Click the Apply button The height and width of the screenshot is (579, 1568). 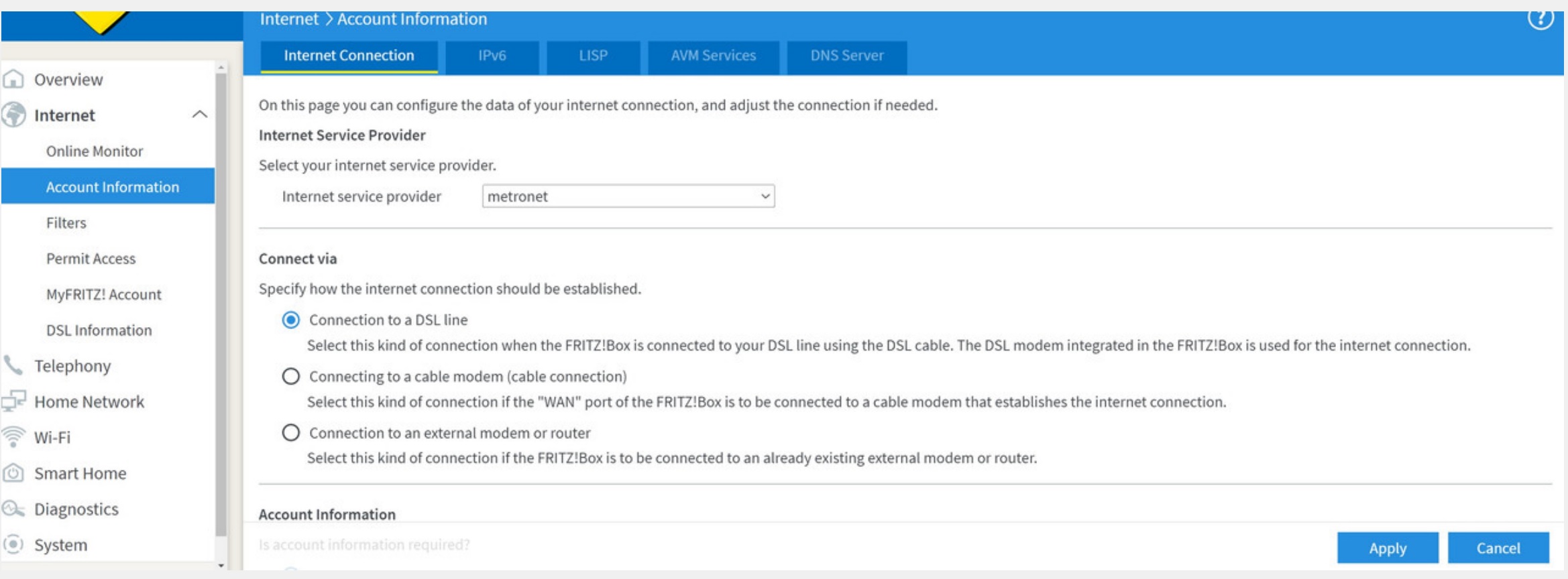pos(1388,548)
